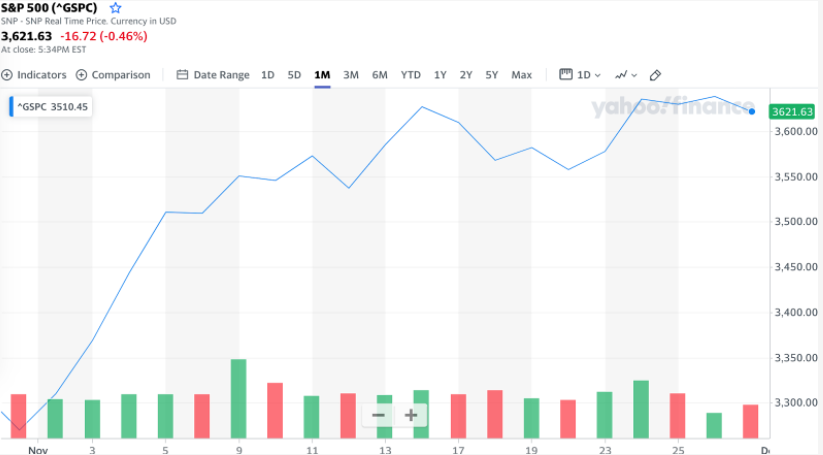Open the Indicators plus icon
The image size is (823, 455).
(x=7, y=75)
